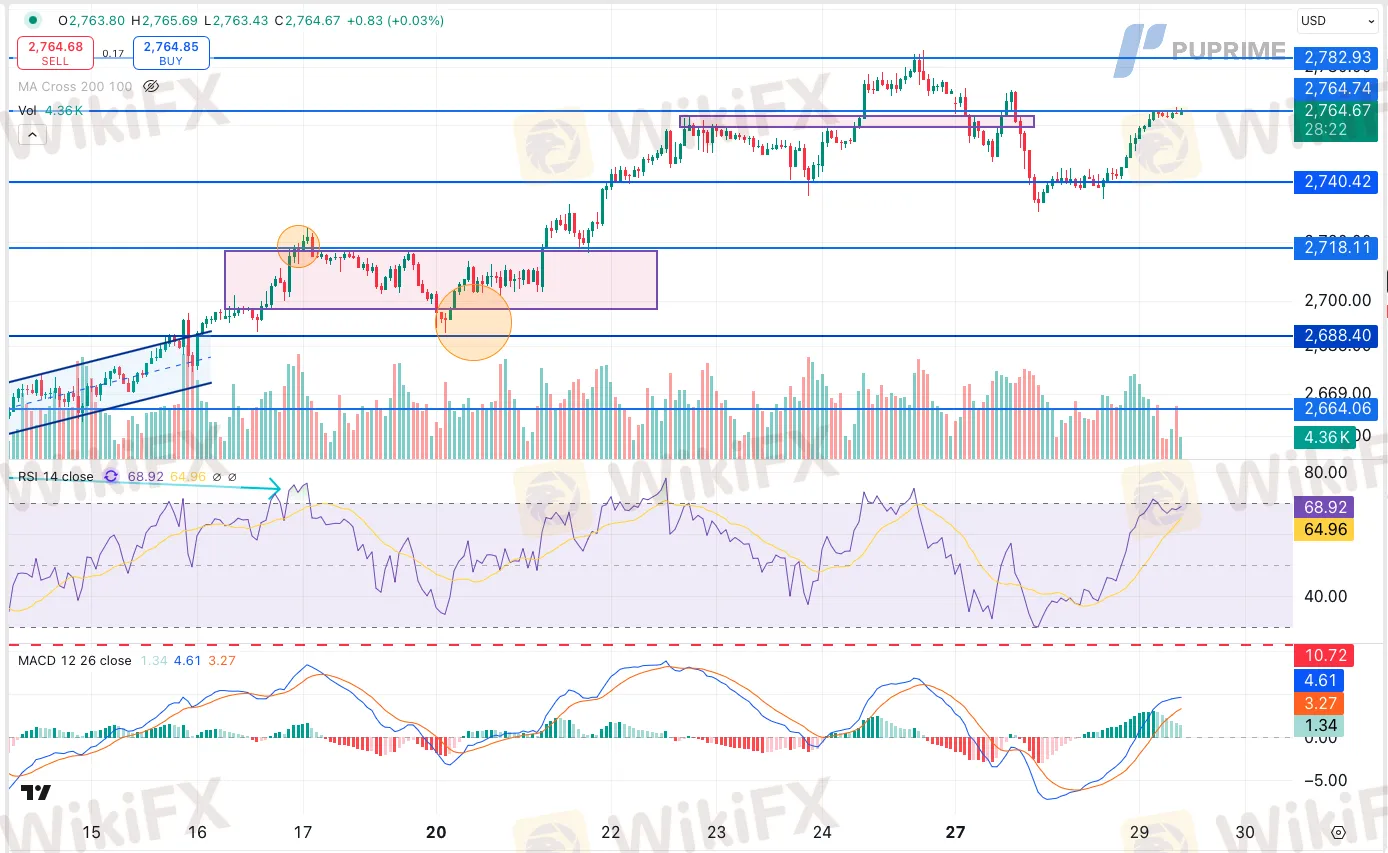Click the RSI refresh cycle icon
Screen dimensions: 1388x853
click(x=111, y=477)
